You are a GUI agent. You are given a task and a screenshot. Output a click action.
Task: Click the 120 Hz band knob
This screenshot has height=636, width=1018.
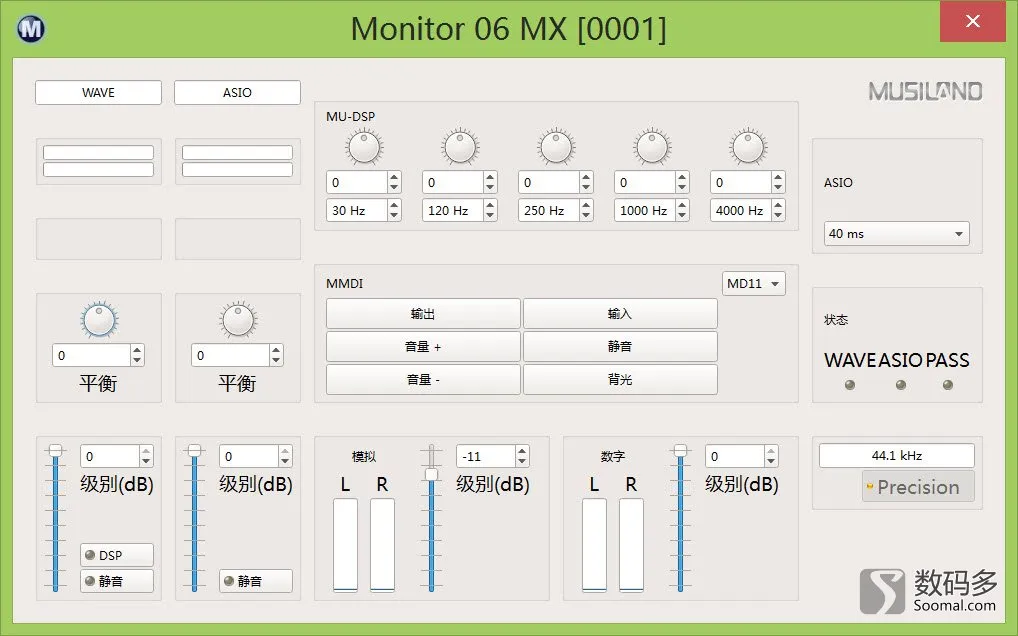pyautogui.click(x=460, y=146)
